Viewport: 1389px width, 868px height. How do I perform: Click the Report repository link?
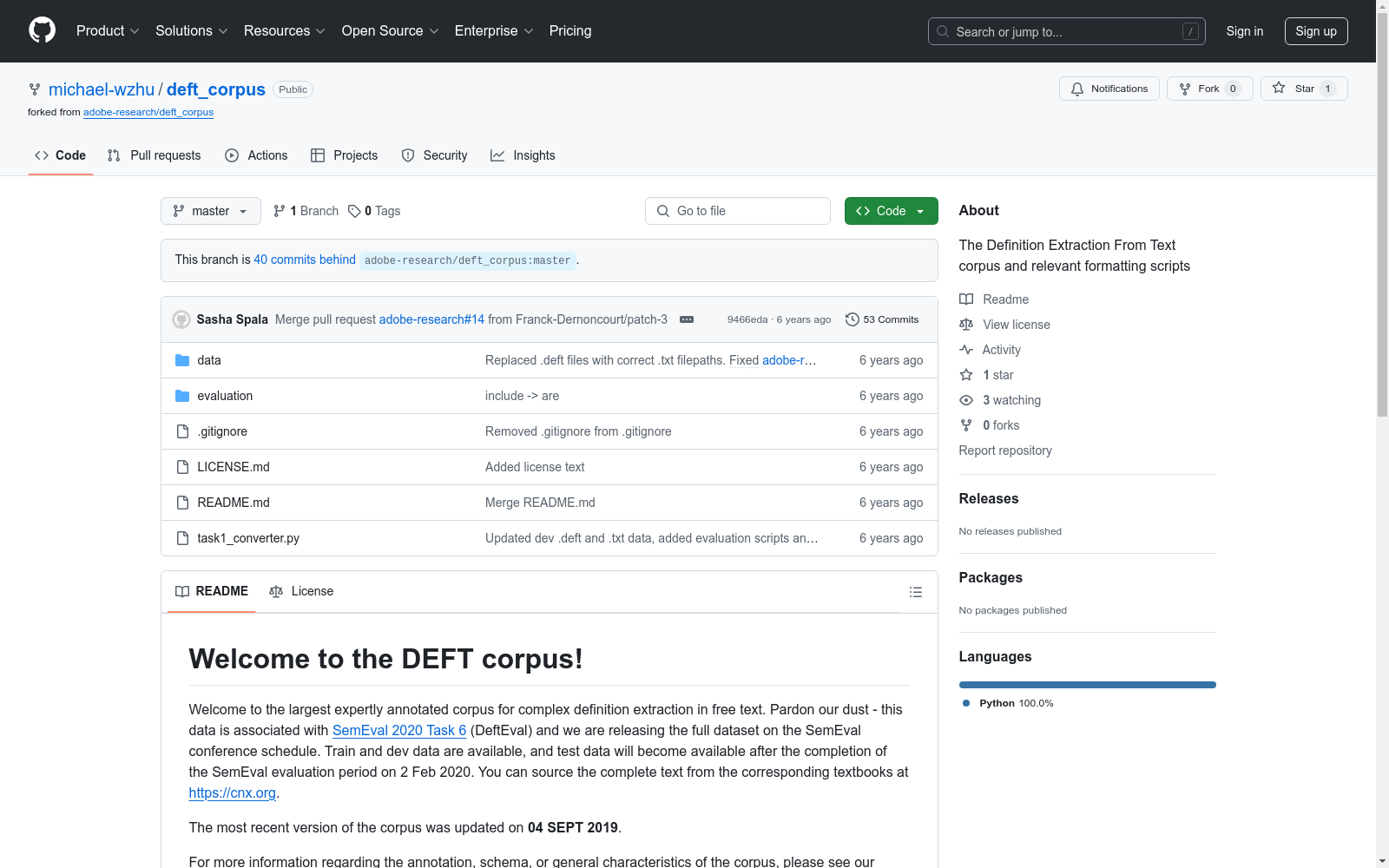click(1005, 450)
